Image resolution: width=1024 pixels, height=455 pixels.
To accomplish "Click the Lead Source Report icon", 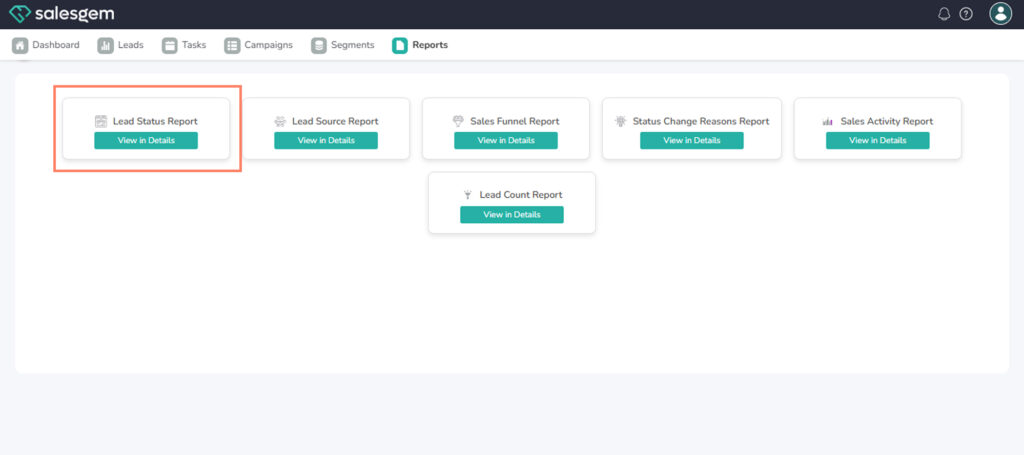I will (x=280, y=121).
